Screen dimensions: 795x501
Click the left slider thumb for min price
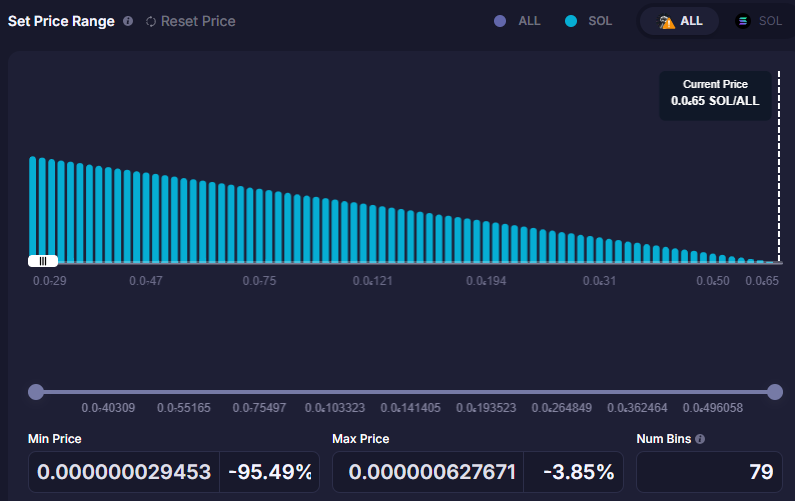pos(36,392)
